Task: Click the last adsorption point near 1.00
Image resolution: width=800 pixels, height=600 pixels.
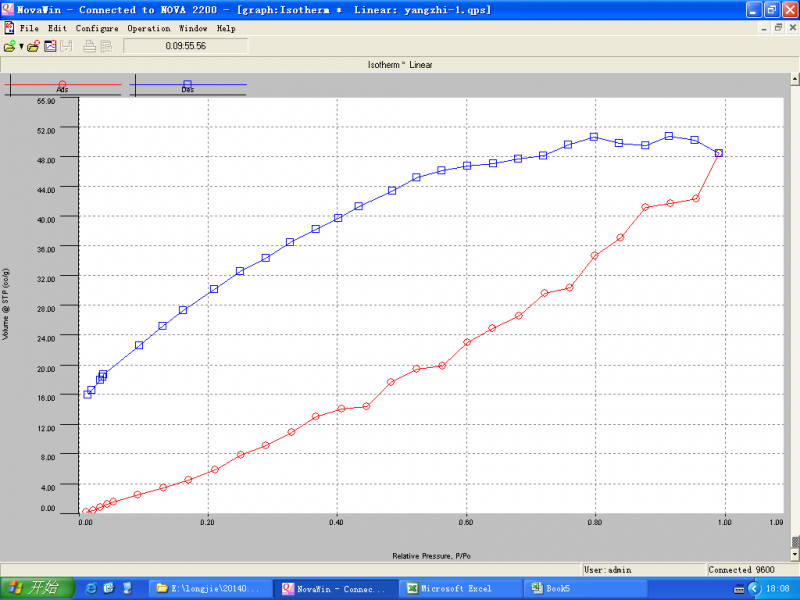Action: (x=719, y=153)
